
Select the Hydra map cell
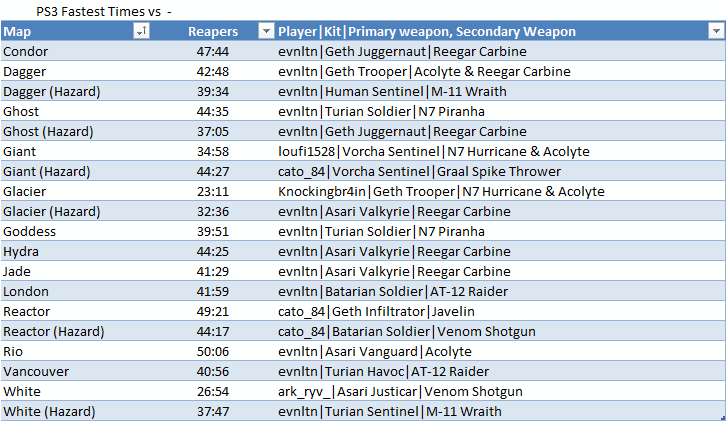(76, 251)
